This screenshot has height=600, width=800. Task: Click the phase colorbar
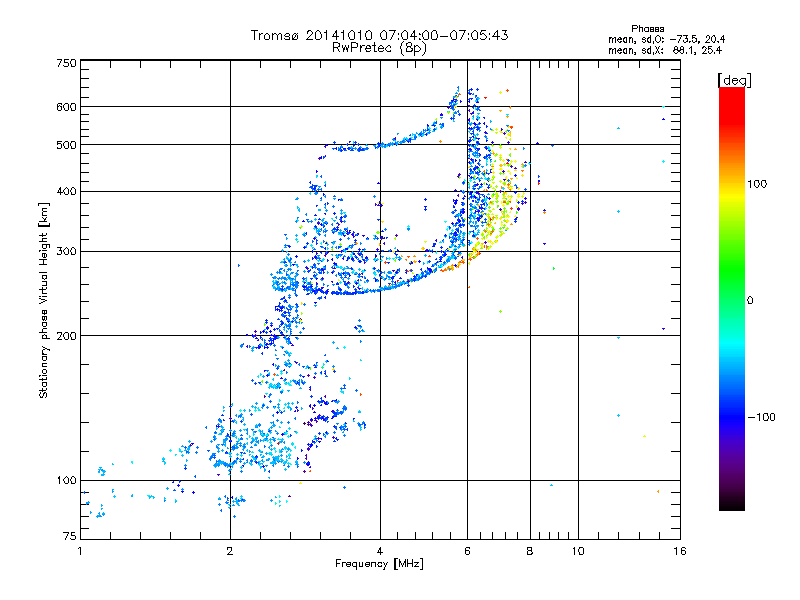pyautogui.click(x=732, y=299)
